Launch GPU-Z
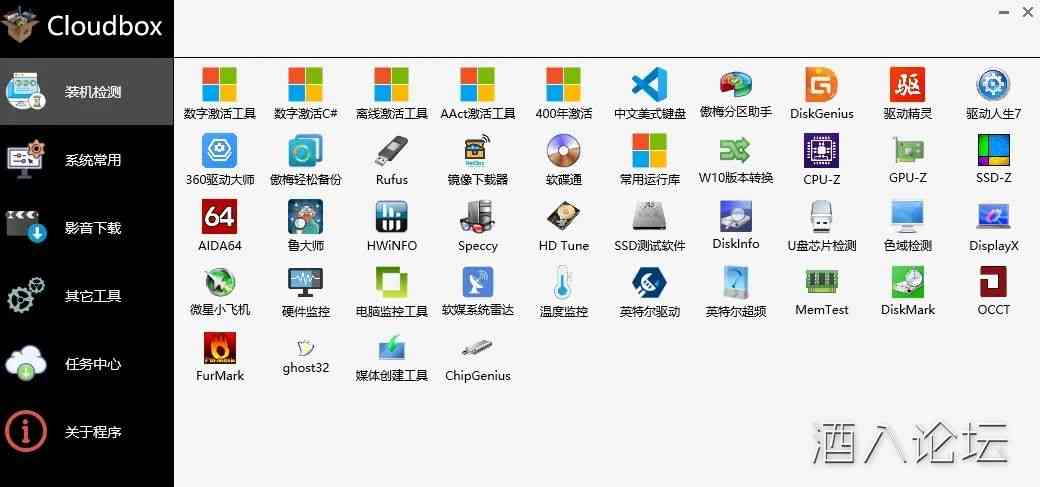This screenshot has width=1040, height=487. (907, 151)
